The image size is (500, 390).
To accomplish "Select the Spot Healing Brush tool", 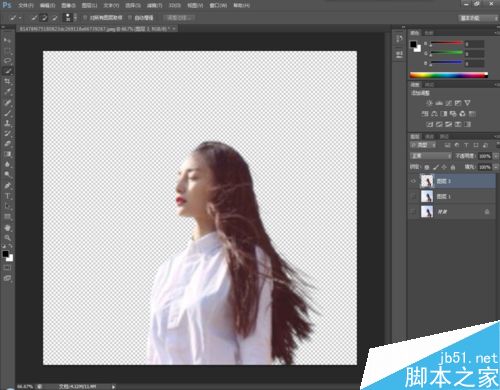I will click(7, 102).
